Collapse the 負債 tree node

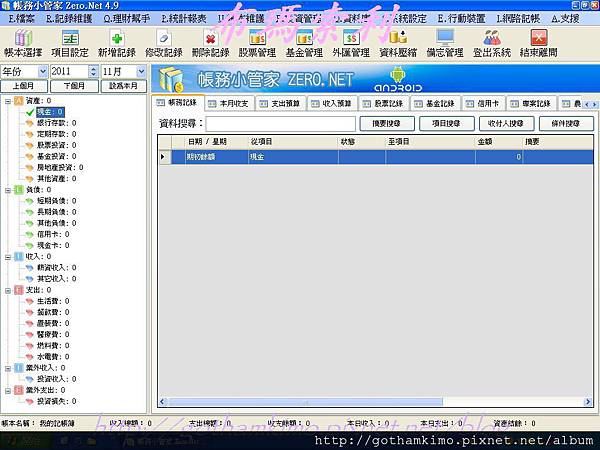click(8, 190)
